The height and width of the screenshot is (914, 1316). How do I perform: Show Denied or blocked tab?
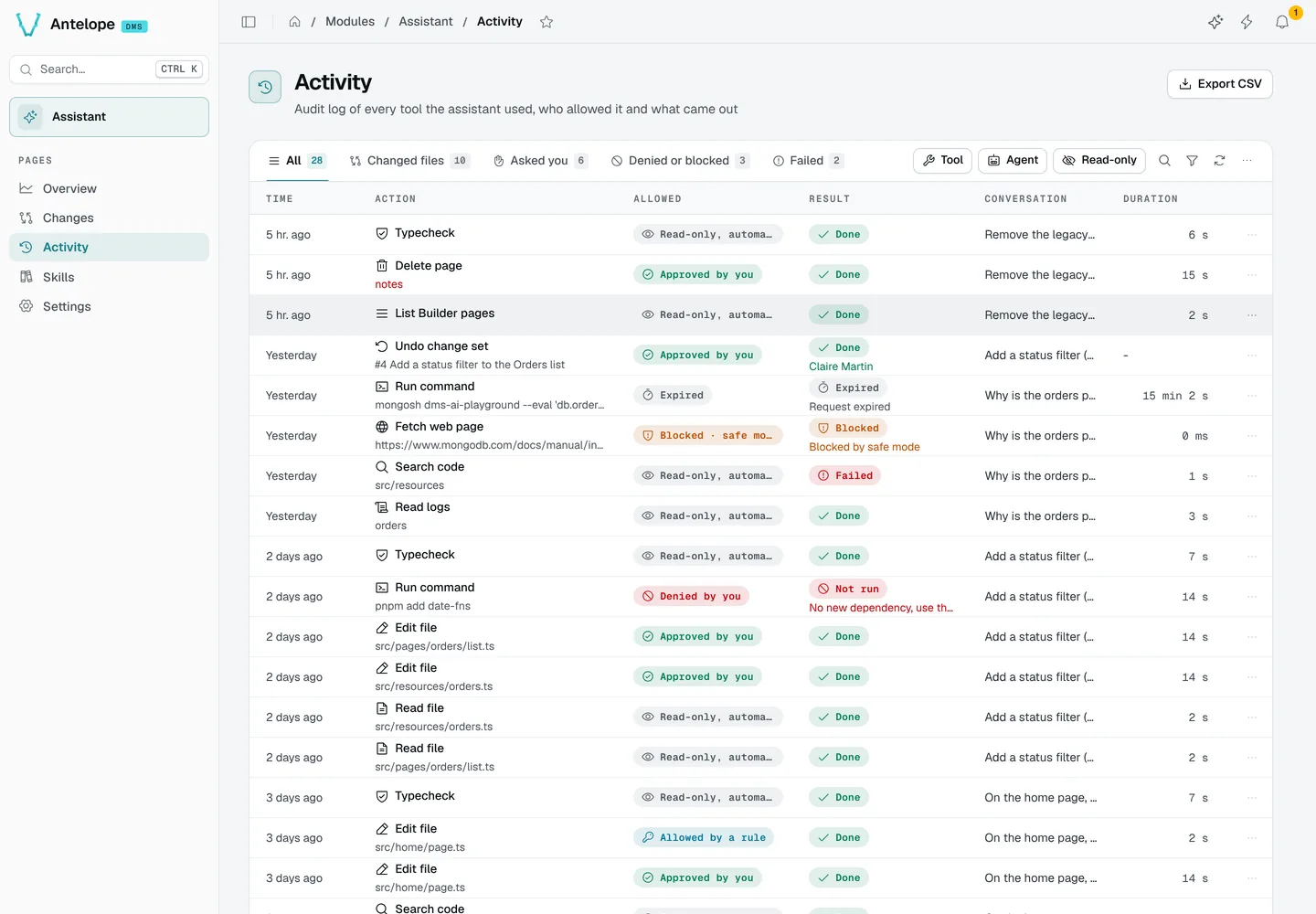[681, 161]
